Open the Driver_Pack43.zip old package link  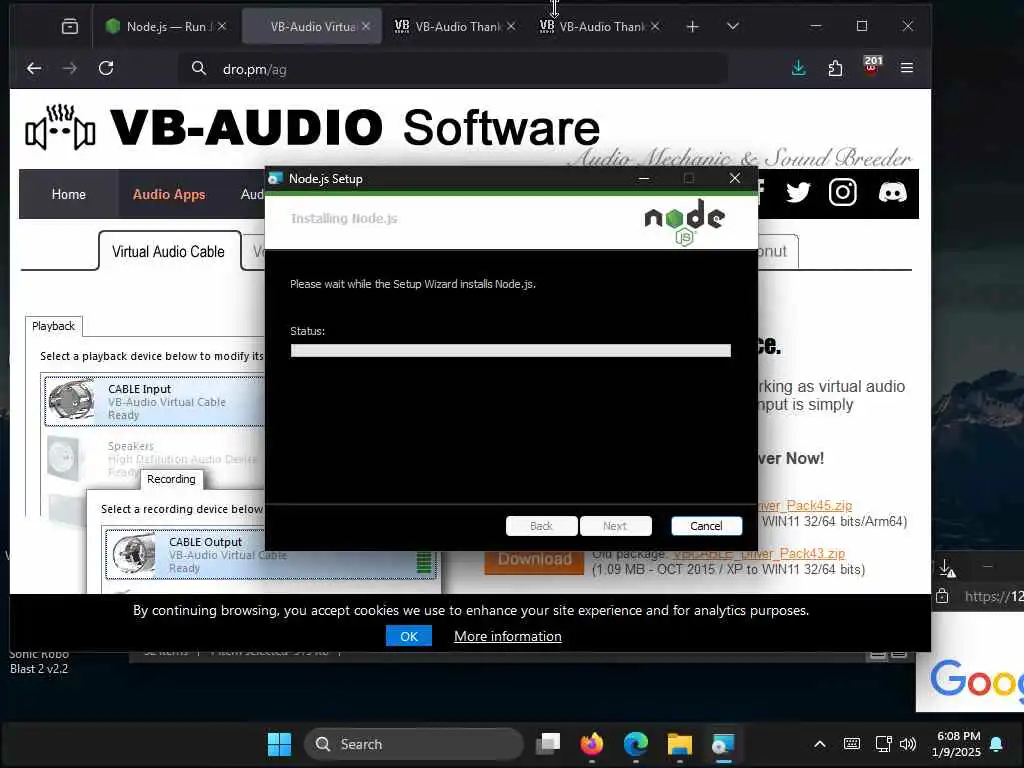click(759, 554)
